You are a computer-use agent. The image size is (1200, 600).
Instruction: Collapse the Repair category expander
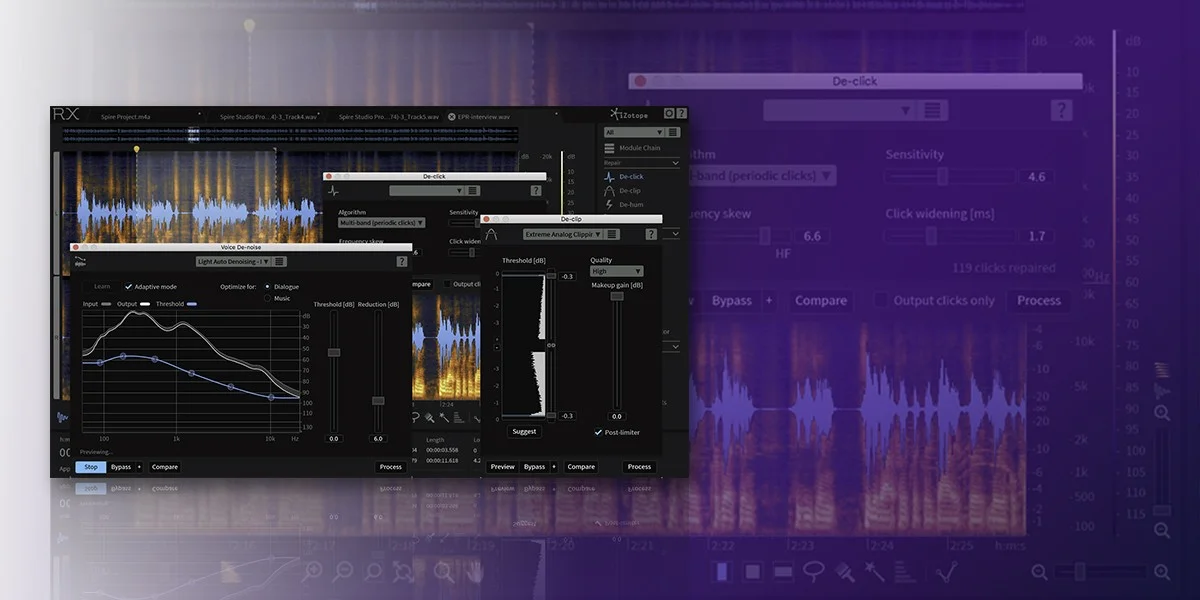pyautogui.click(x=676, y=162)
